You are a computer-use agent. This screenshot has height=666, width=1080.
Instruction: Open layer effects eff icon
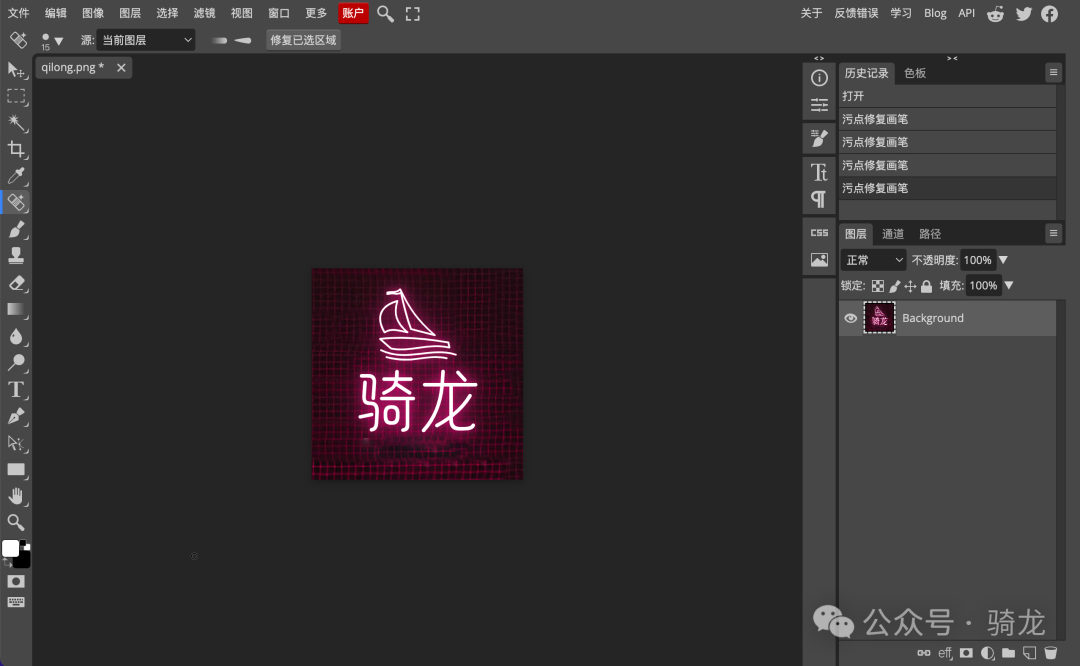(x=945, y=652)
